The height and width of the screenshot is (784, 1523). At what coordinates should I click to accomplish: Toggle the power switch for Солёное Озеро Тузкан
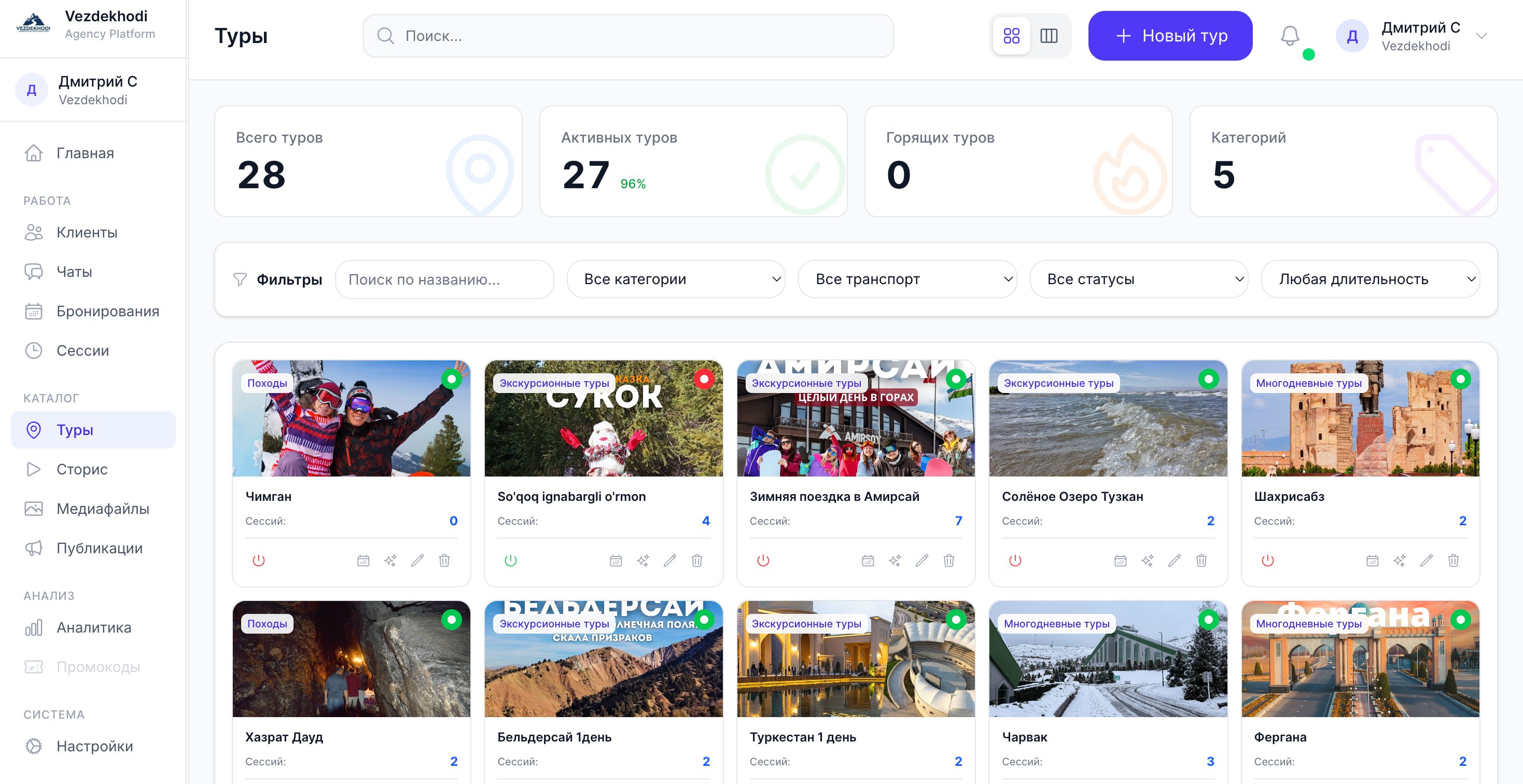coord(1015,561)
